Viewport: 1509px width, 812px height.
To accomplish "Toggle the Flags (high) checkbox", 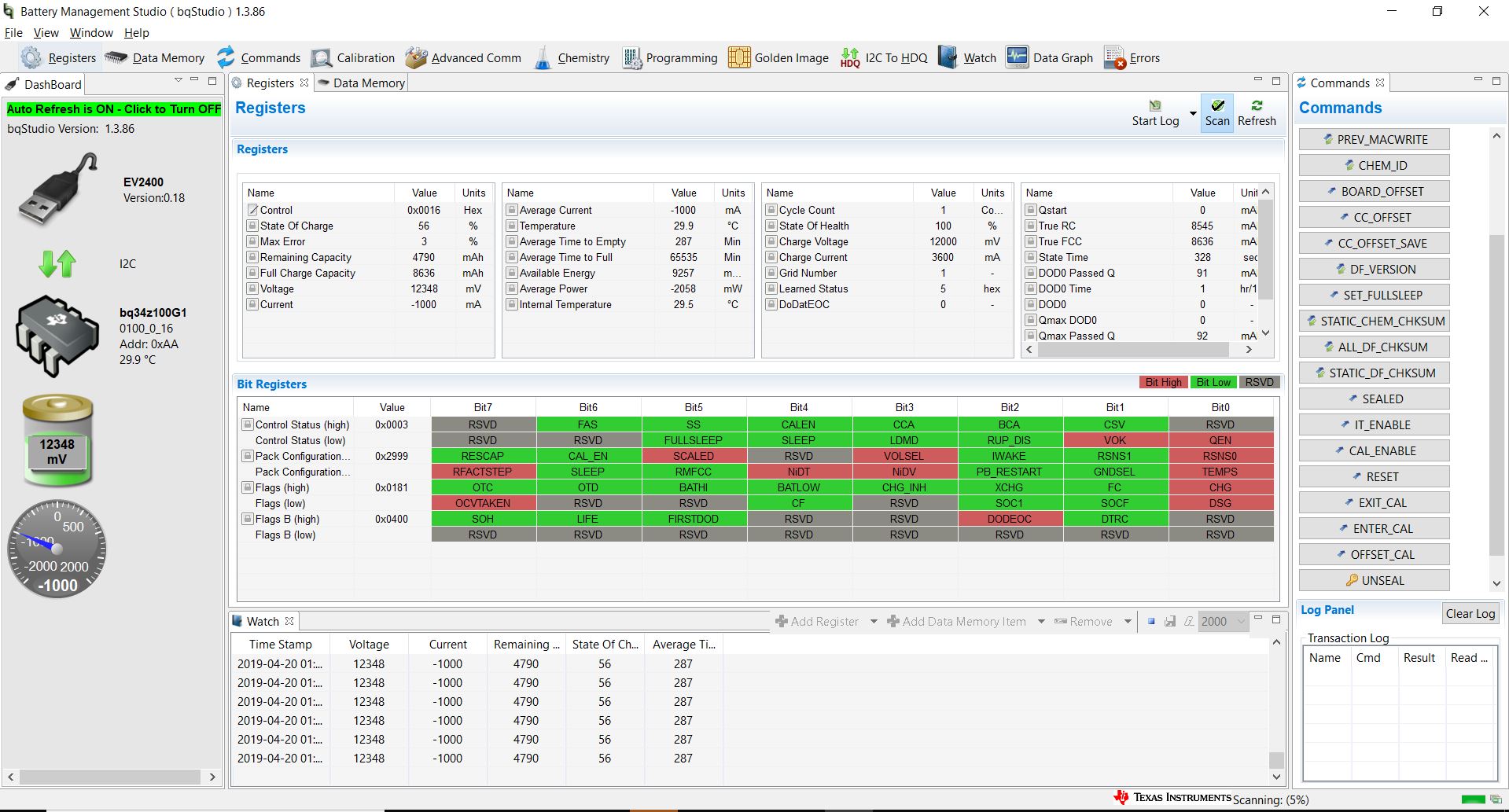I will pyautogui.click(x=248, y=487).
